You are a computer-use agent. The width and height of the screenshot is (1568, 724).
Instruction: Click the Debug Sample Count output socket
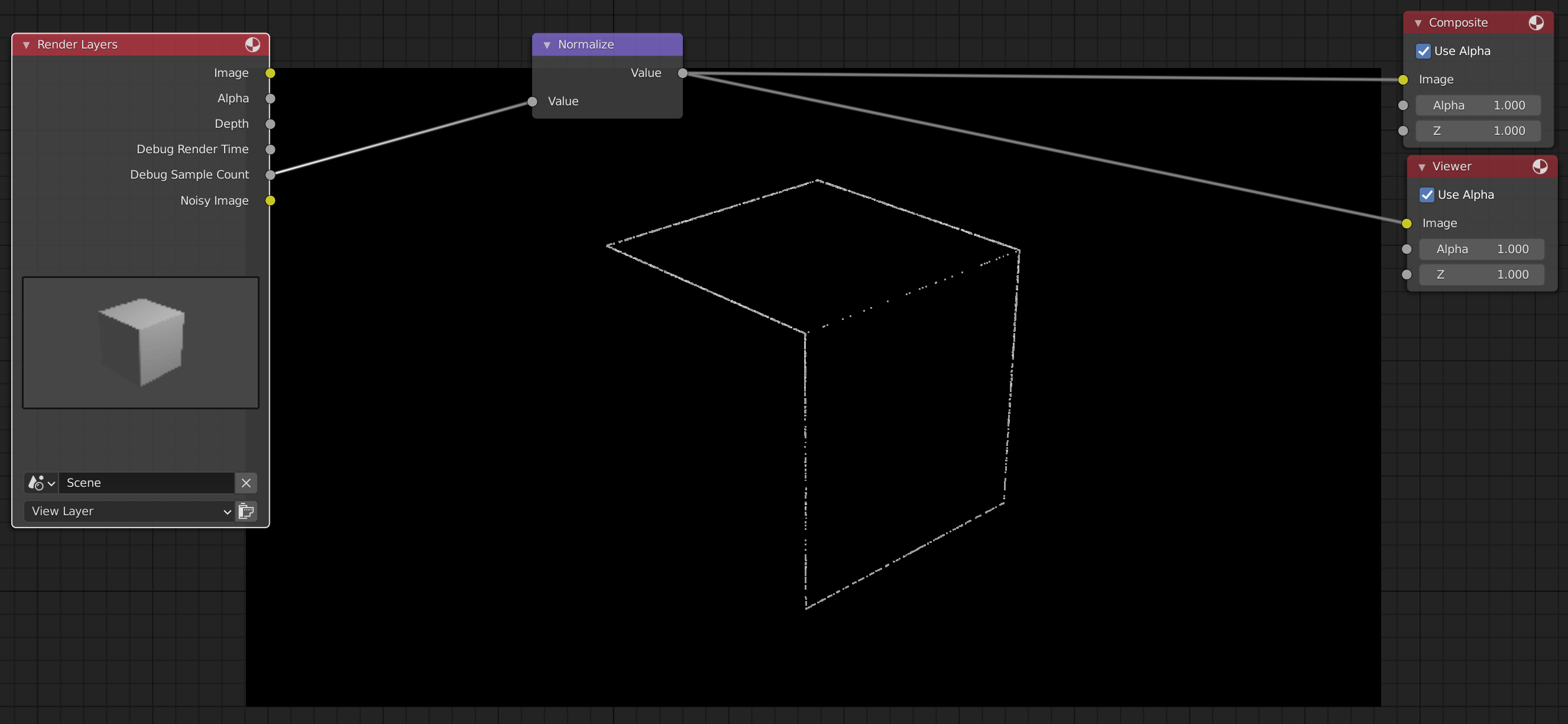pyautogui.click(x=270, y=174)
